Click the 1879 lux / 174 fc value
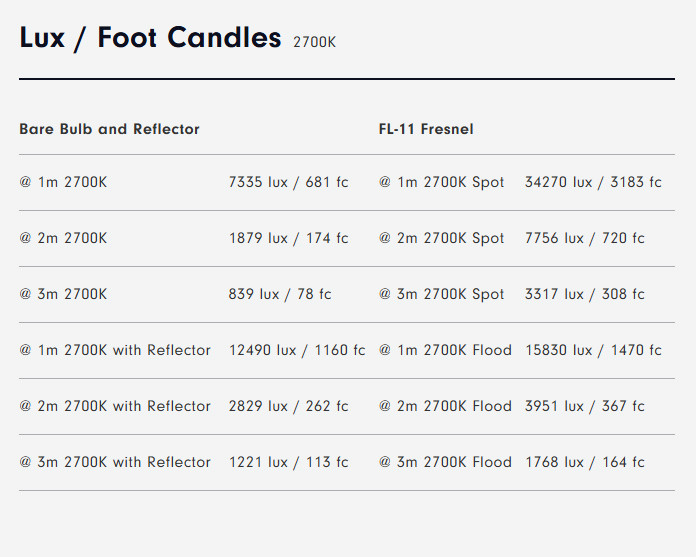The height and width of the screenshot is (557, 696). pyautogui.click(x=289, y=238)
